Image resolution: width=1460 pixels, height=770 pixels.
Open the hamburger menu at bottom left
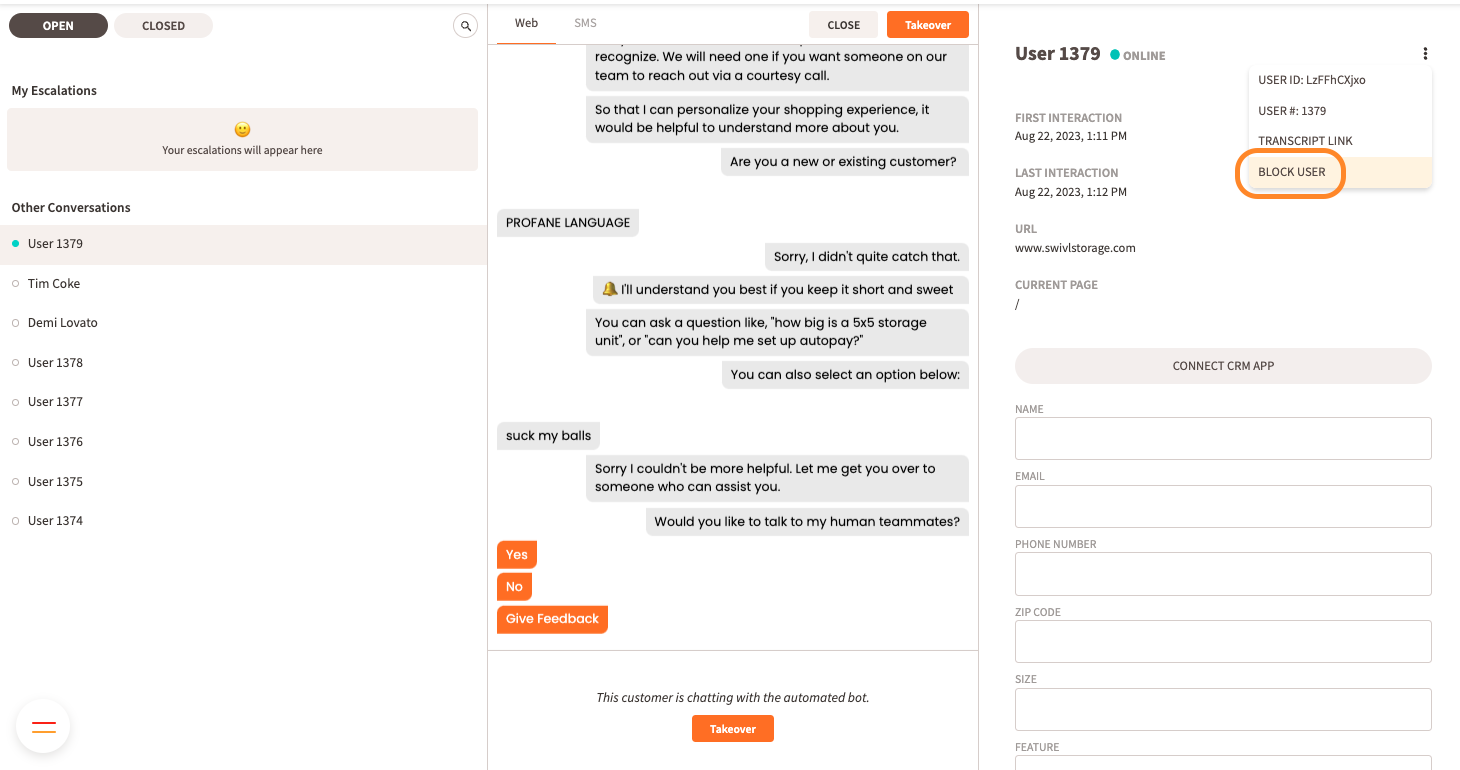tap(42, 726)
